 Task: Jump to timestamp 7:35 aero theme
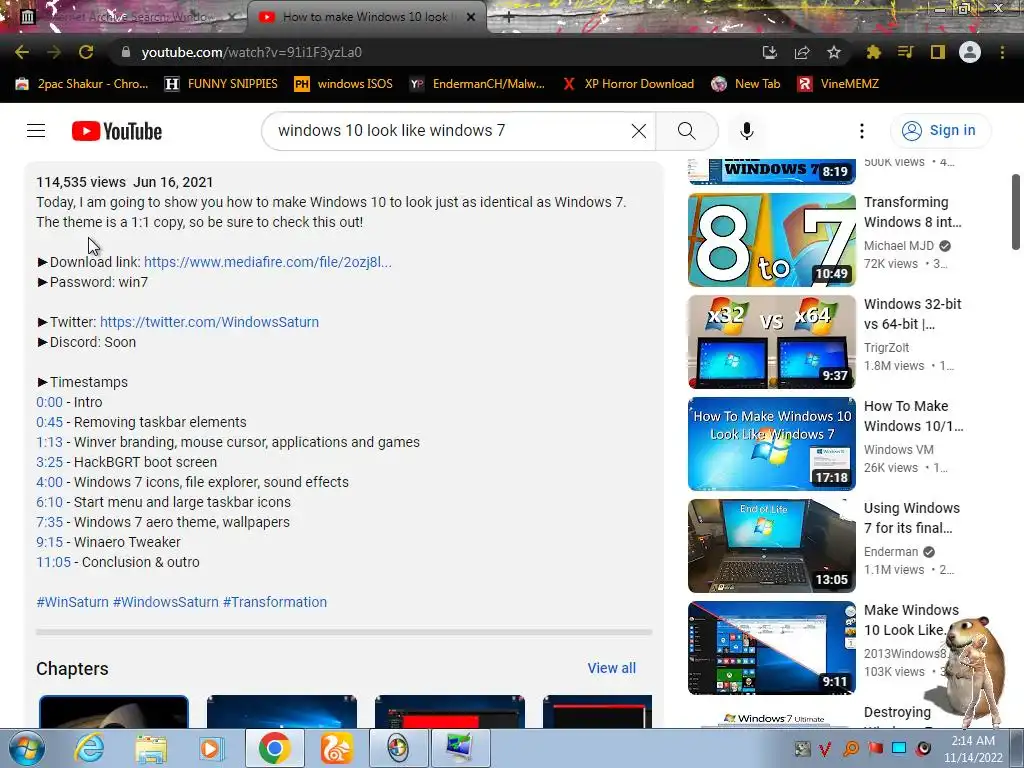[x=50, y=522]
